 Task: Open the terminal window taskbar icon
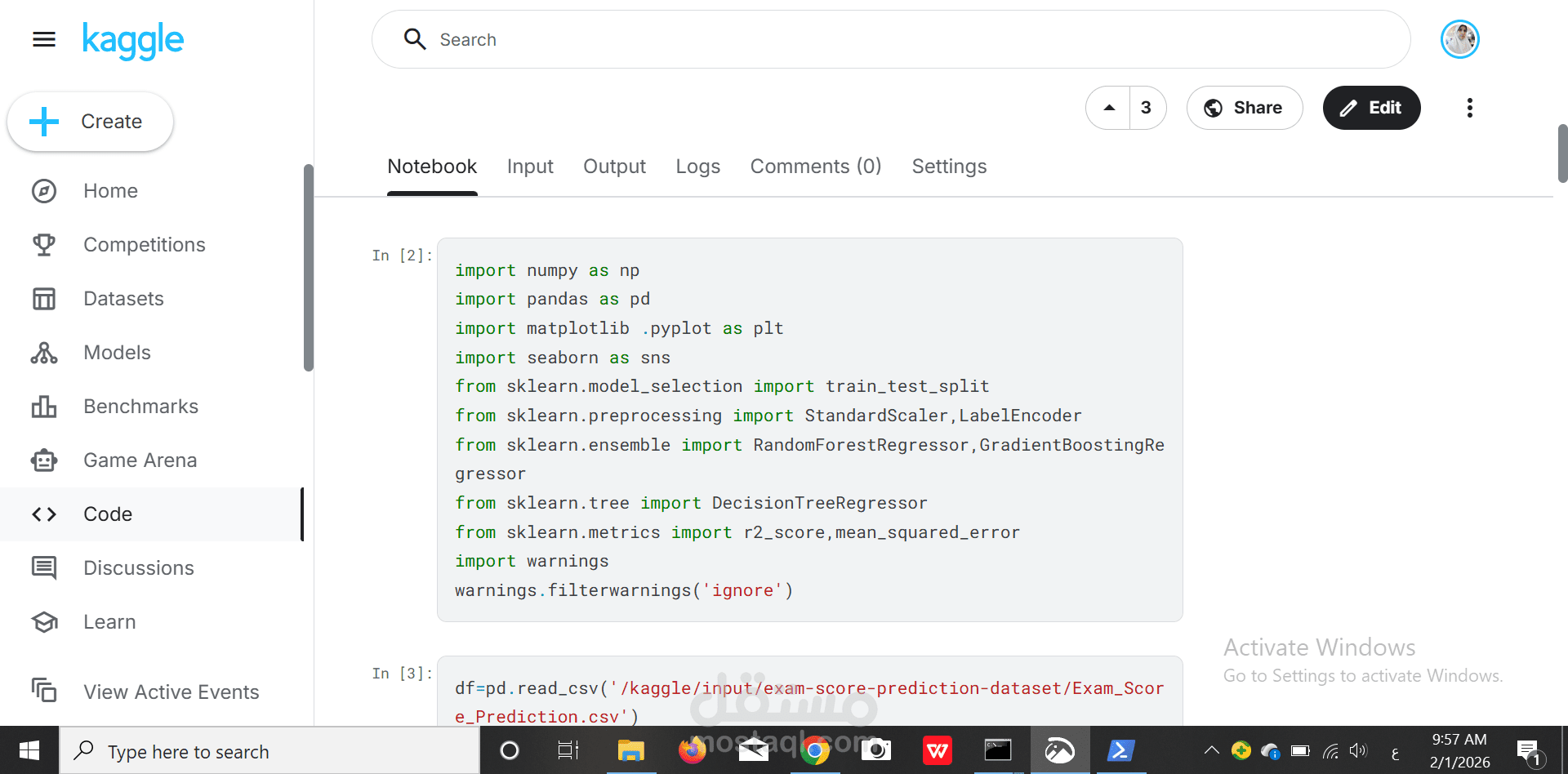998,750
